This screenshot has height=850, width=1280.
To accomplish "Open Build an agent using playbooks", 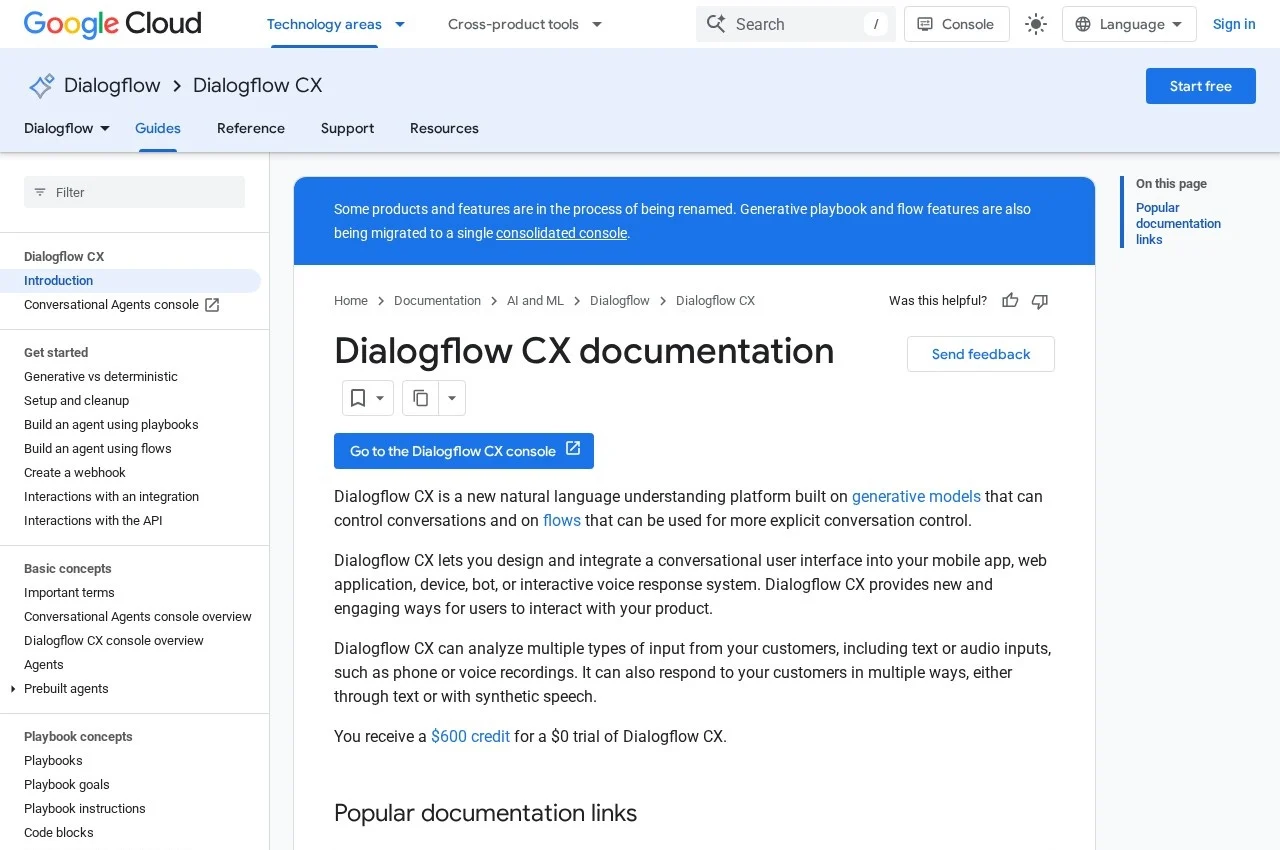I will coord(111,425).
